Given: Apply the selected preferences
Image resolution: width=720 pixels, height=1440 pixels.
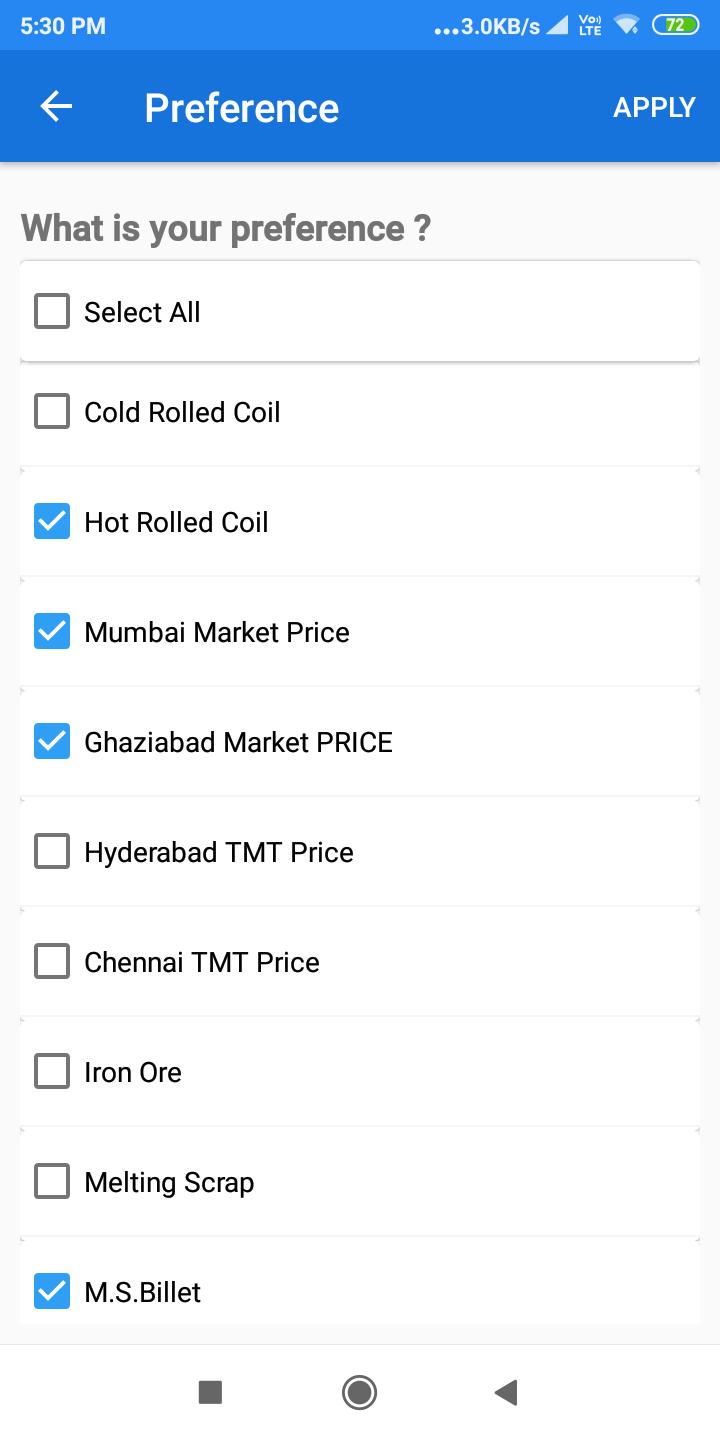Looking at the screenshot, I should click(654, 107).
